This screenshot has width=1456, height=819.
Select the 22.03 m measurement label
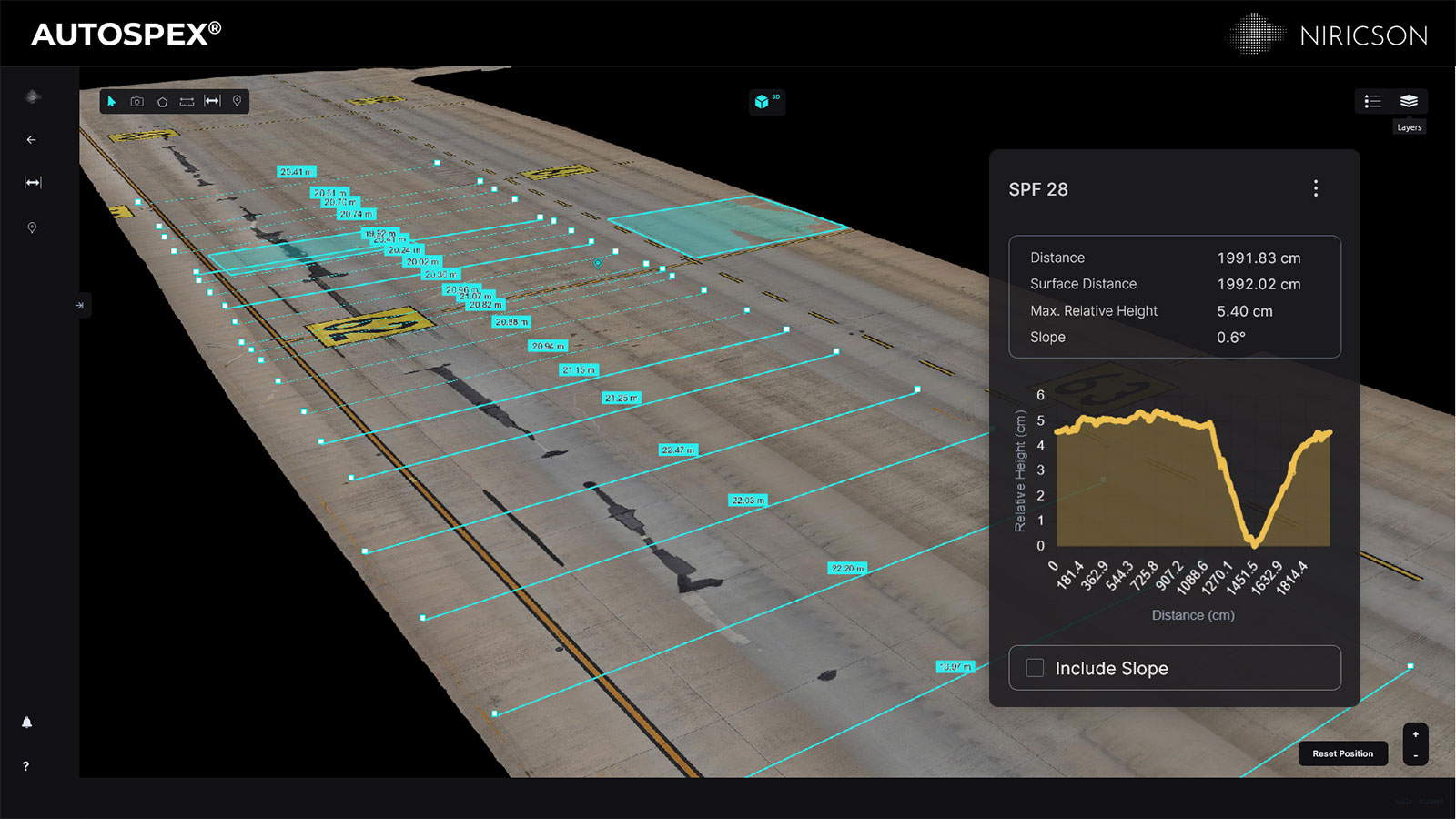pyautogui.click(x=748, y=500)
